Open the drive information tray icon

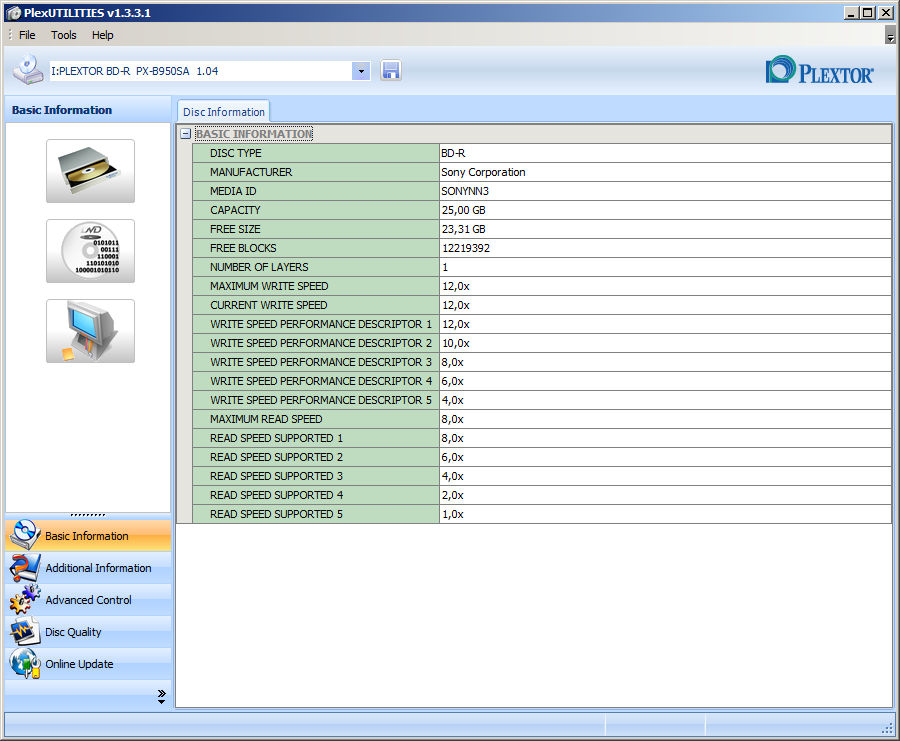click(91, 171)
